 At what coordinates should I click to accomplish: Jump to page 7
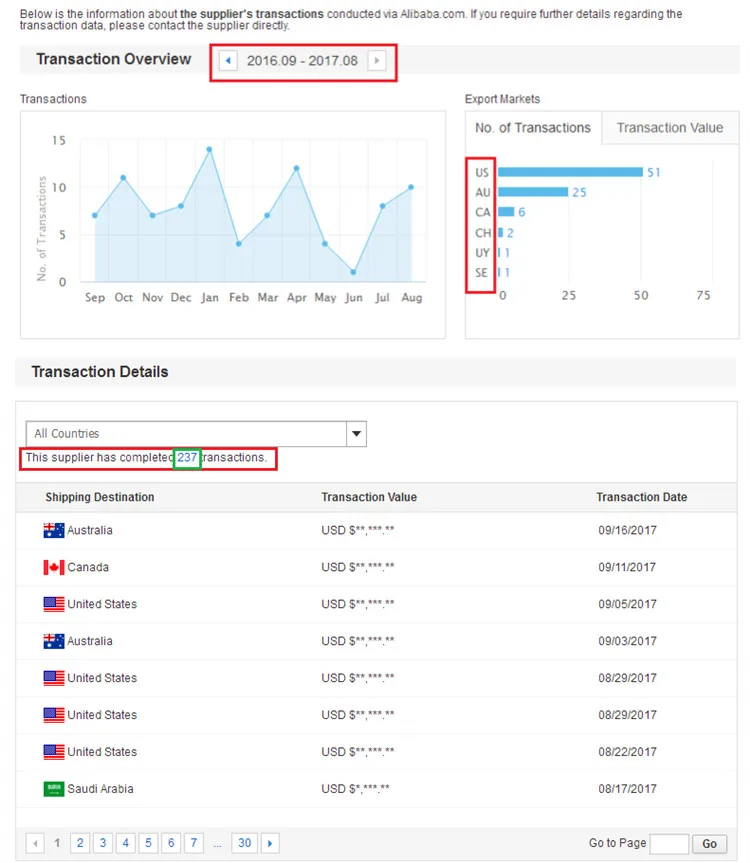pos(194,843)
